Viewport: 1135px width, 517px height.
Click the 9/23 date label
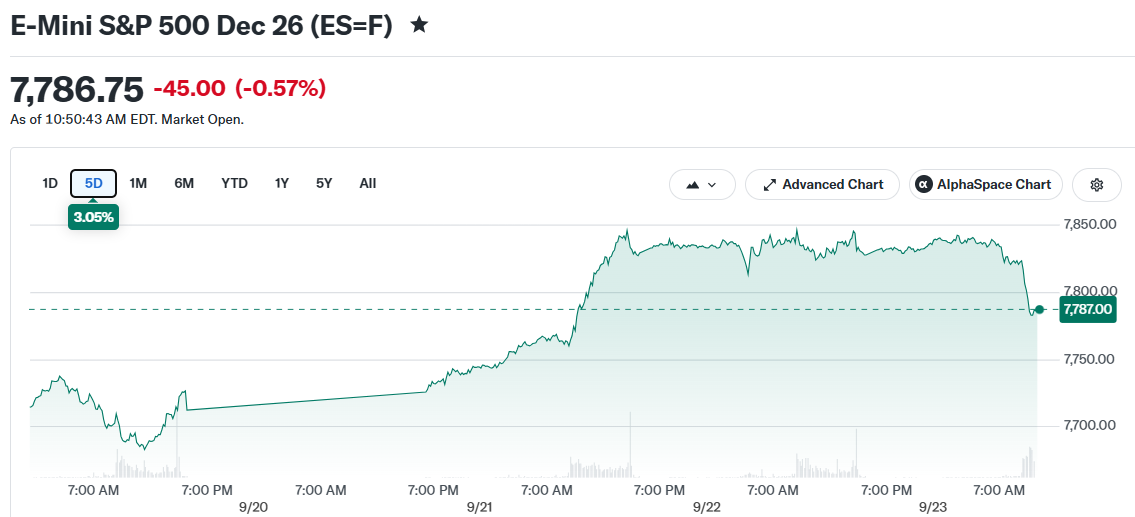(932, 507)
